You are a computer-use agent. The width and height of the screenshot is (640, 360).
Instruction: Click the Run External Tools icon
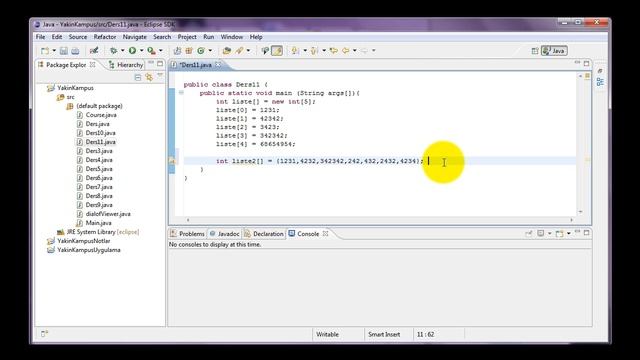(x=151, y=51)
